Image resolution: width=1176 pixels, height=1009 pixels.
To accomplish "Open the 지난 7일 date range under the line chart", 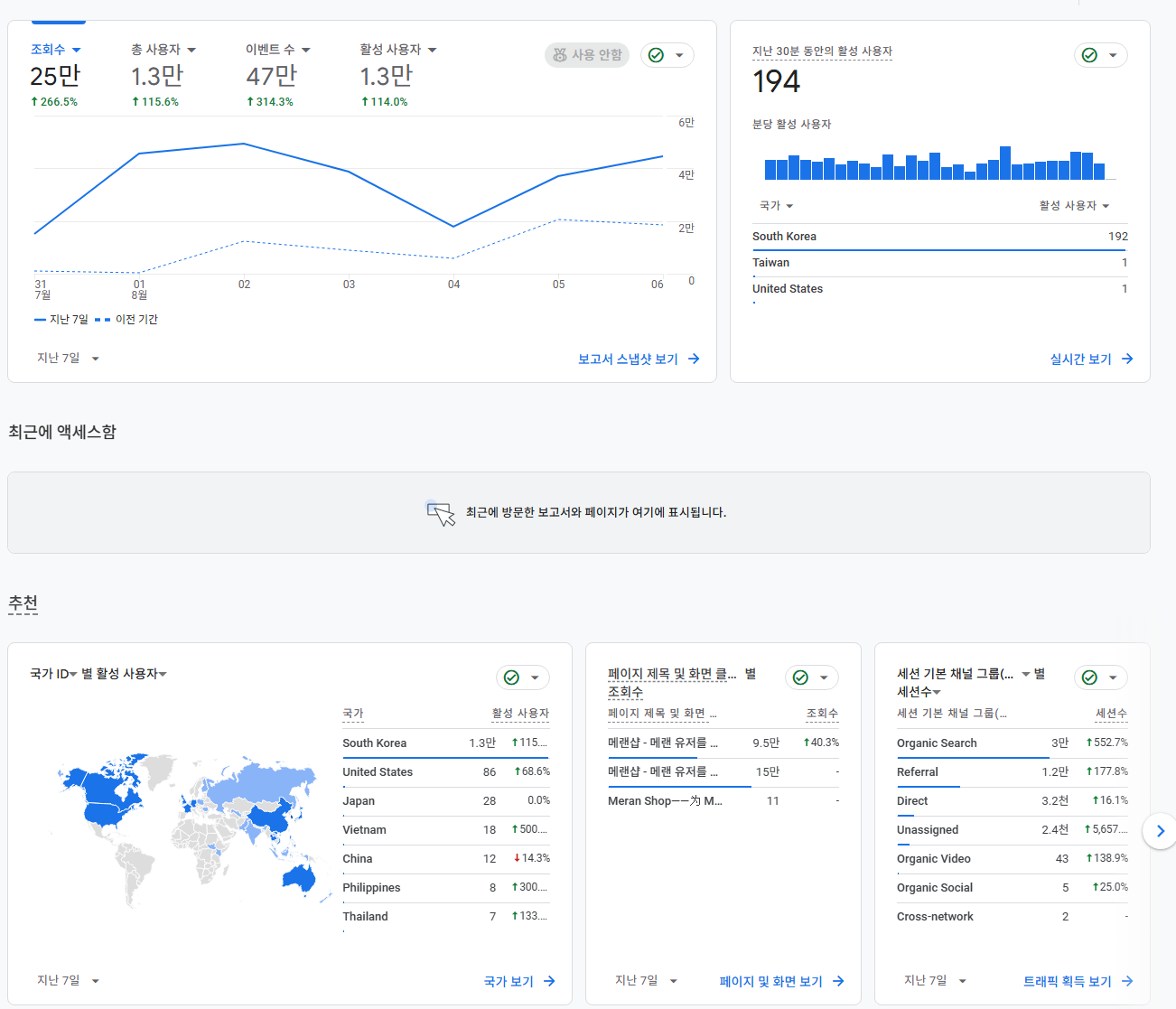I will [68, 359].
